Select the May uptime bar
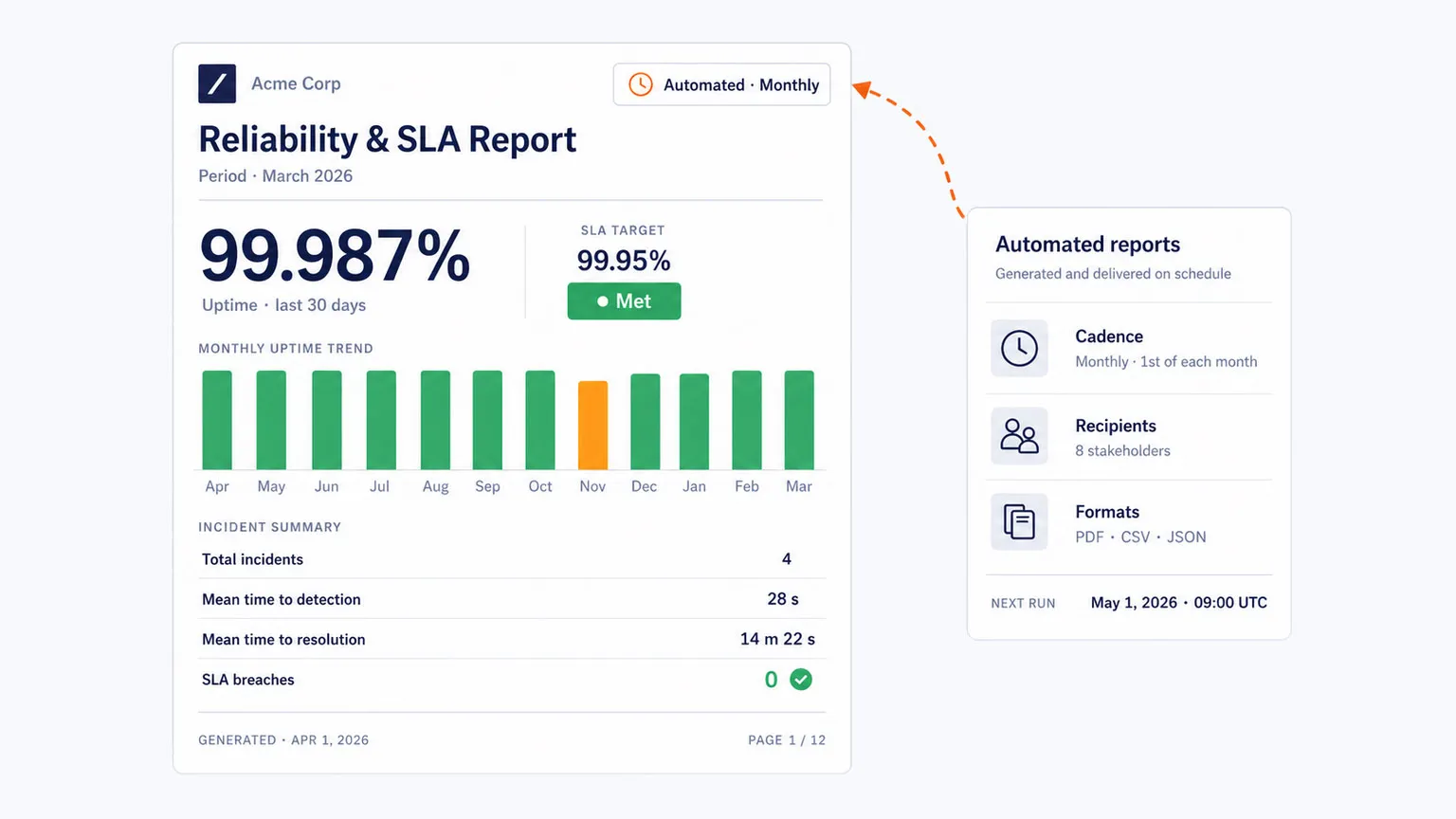 271,420
